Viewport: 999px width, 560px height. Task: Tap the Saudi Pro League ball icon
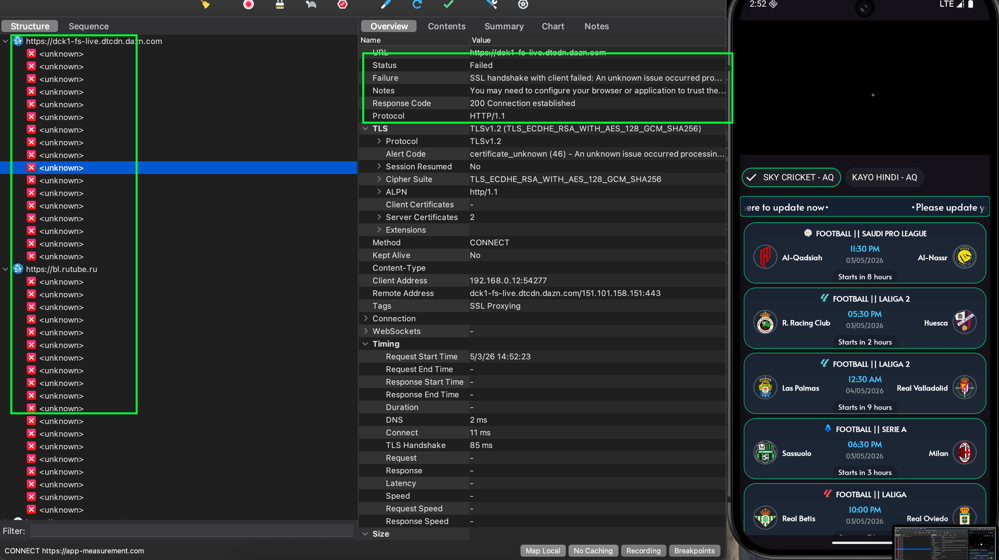808,233
